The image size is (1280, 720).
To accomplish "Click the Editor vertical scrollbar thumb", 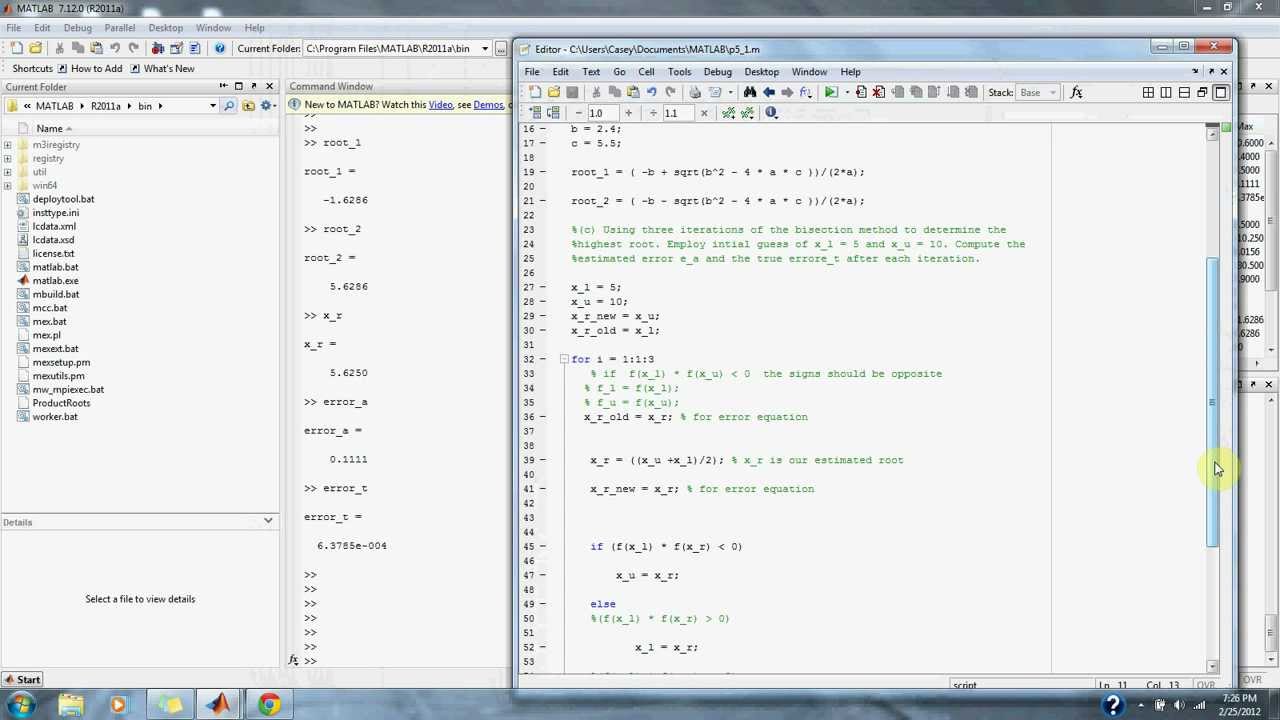I will [1212, 402].
